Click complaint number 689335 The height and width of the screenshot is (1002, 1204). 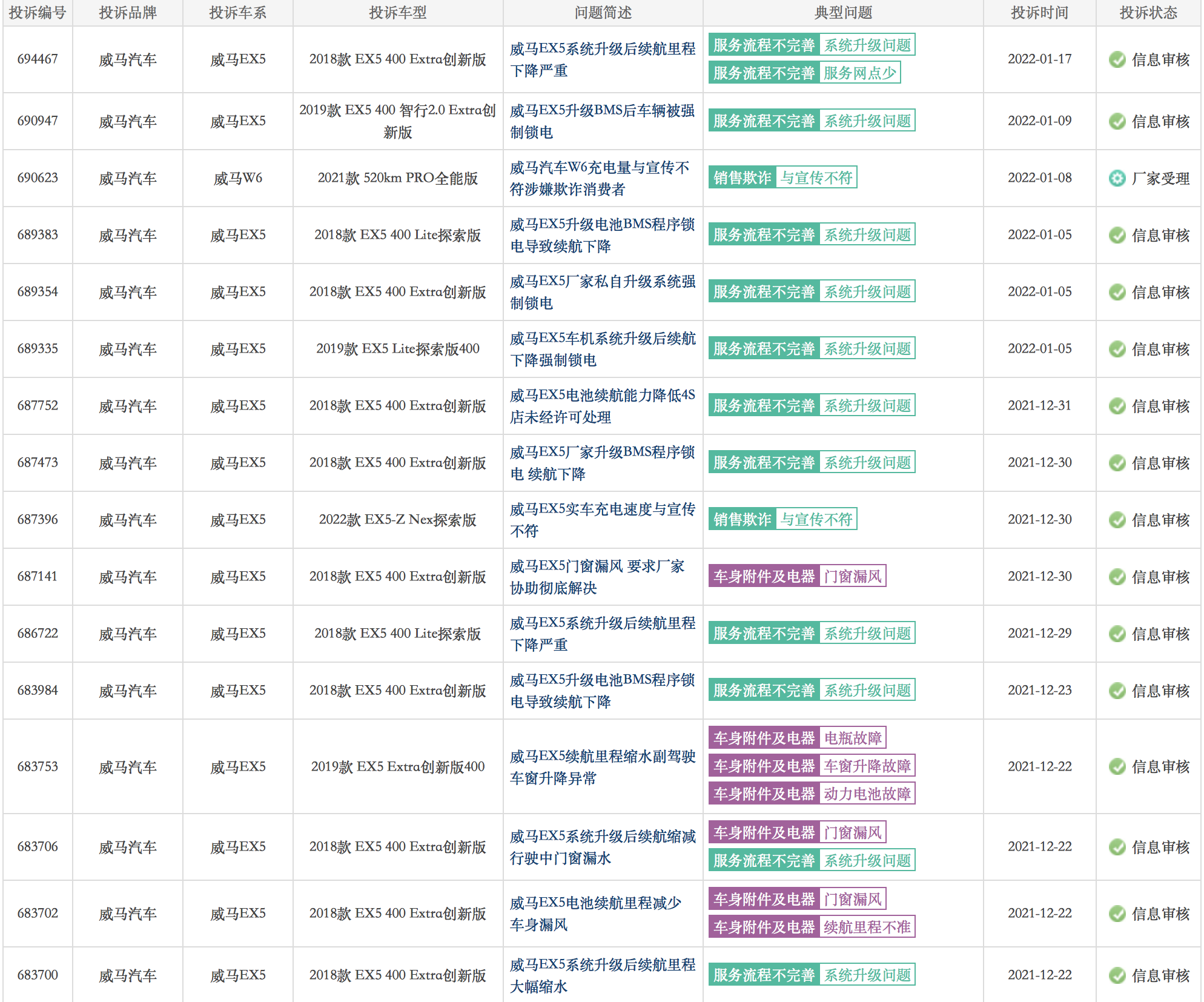point(38,349)
